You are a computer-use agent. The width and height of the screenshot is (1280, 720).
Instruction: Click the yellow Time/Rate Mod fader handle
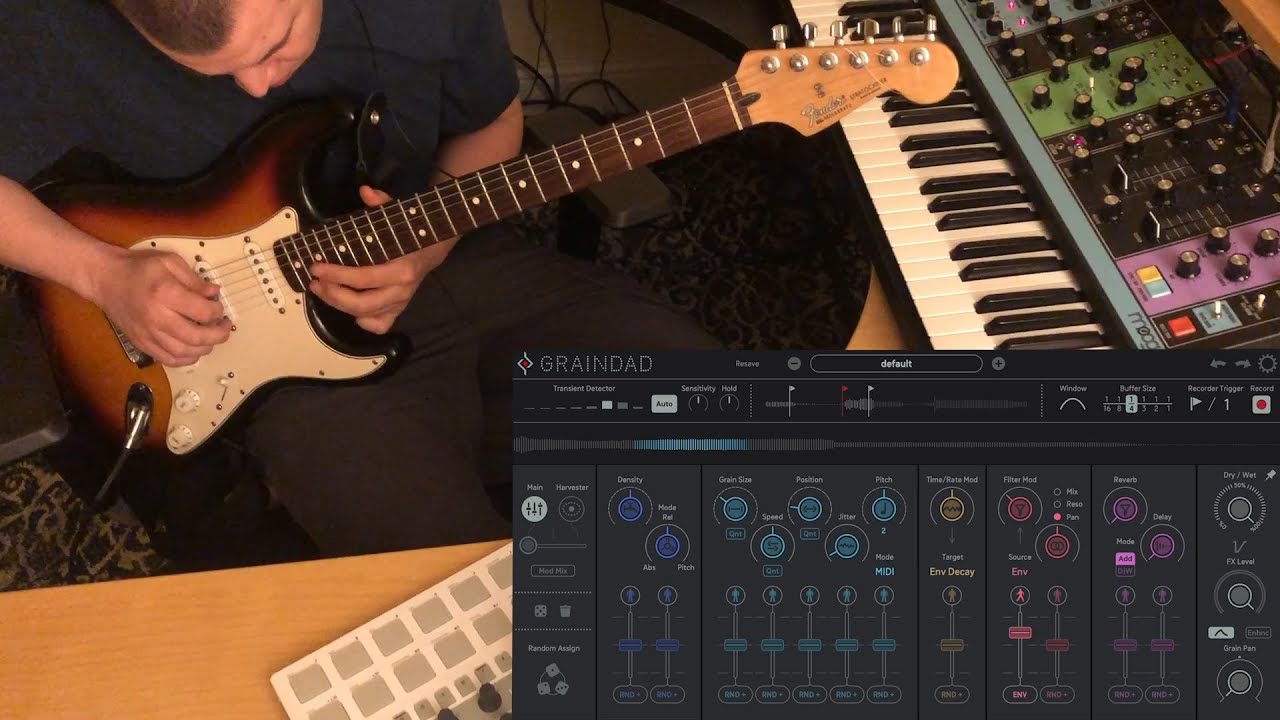tap(952, 646)
